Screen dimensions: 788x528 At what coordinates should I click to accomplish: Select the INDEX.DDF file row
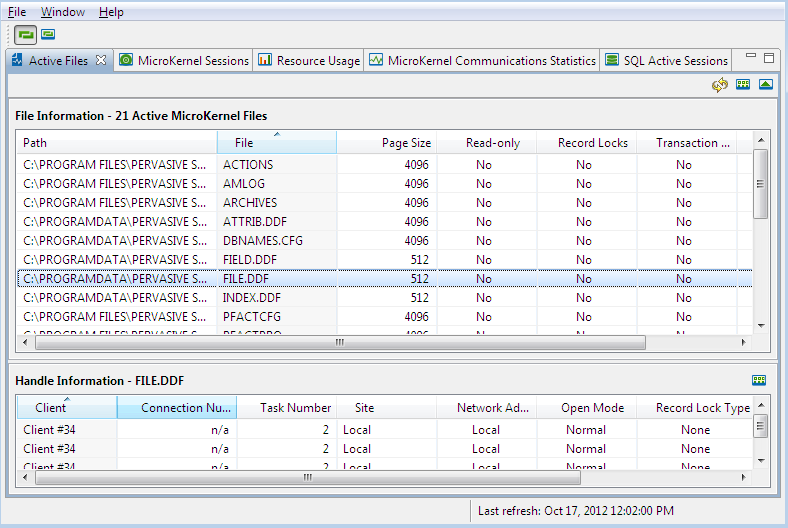252,298
